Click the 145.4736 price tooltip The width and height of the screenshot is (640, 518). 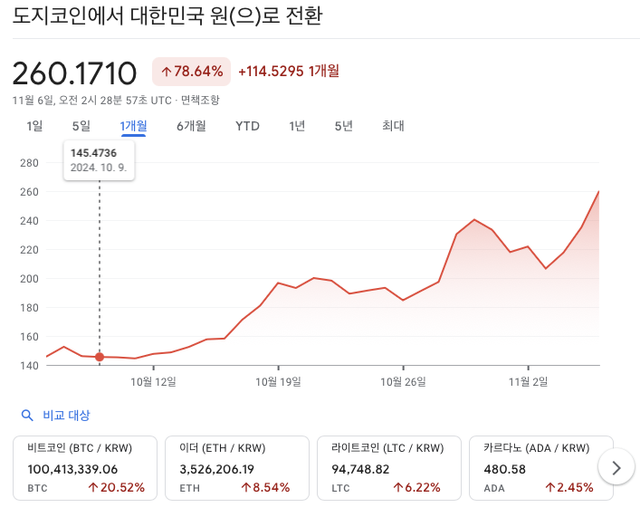pyautogui.click(x=98, y=159)
